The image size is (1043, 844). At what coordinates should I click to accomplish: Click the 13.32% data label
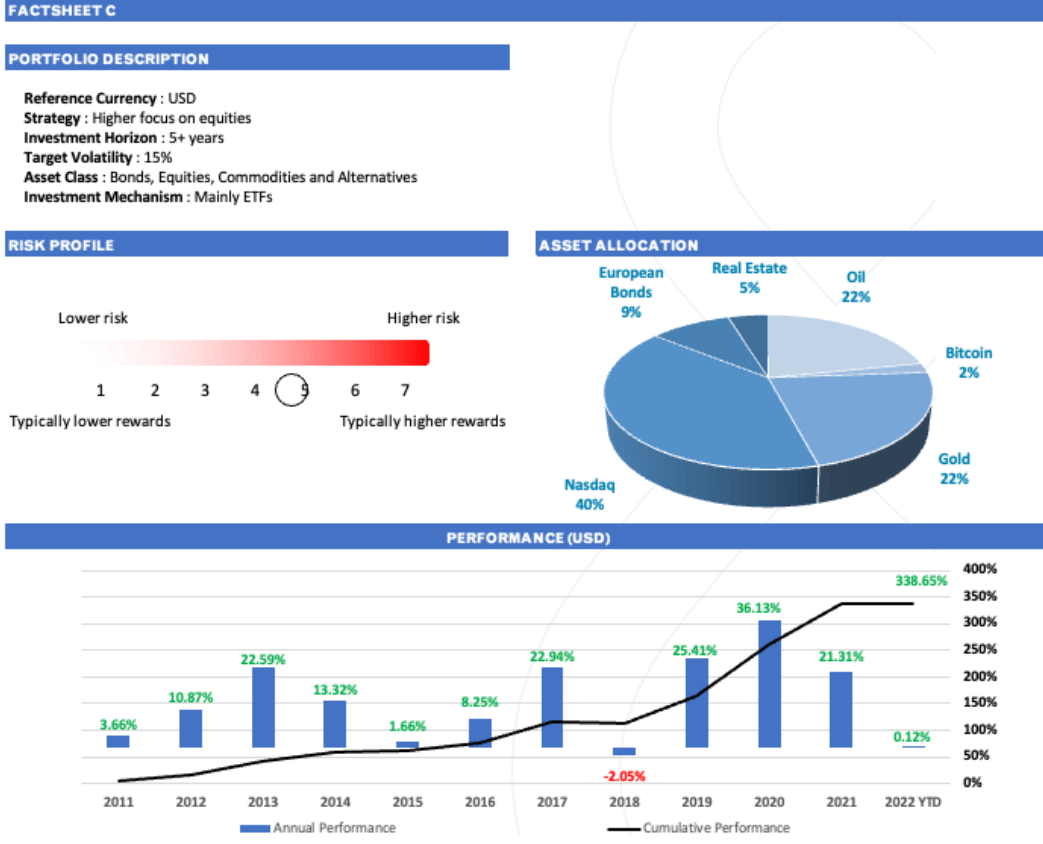pyautogui.click(x=335, y=690)
